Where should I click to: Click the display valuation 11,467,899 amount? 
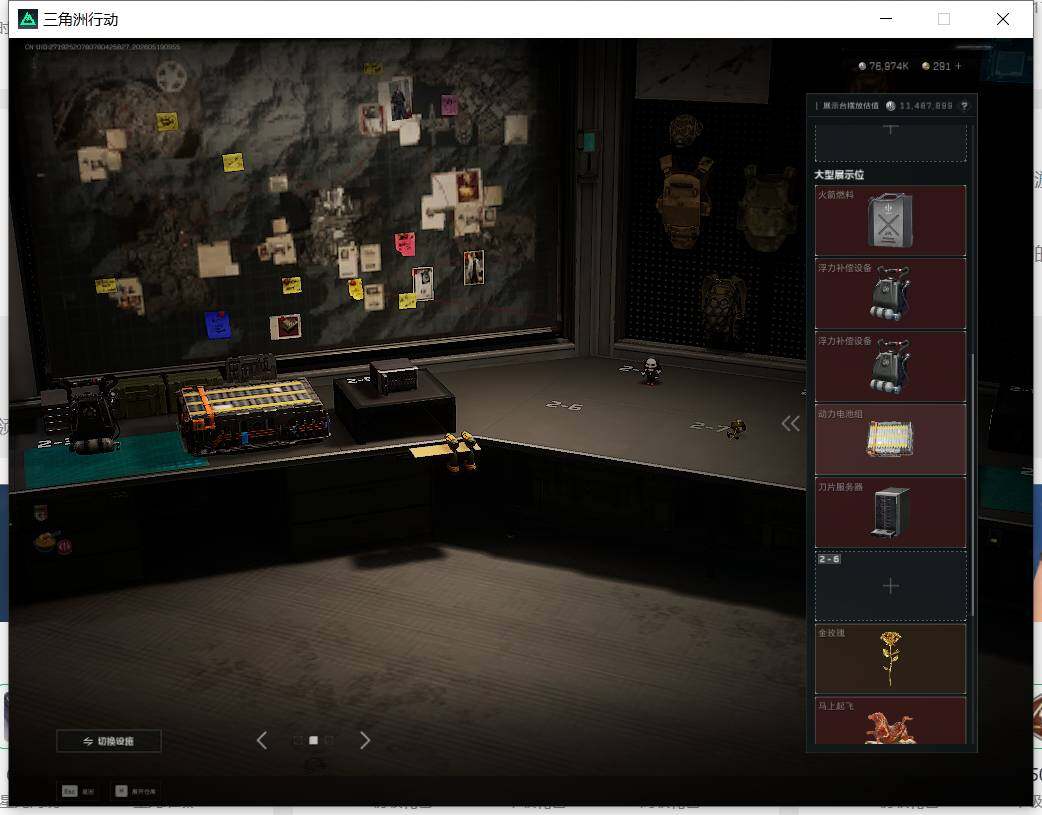(920, 106)
